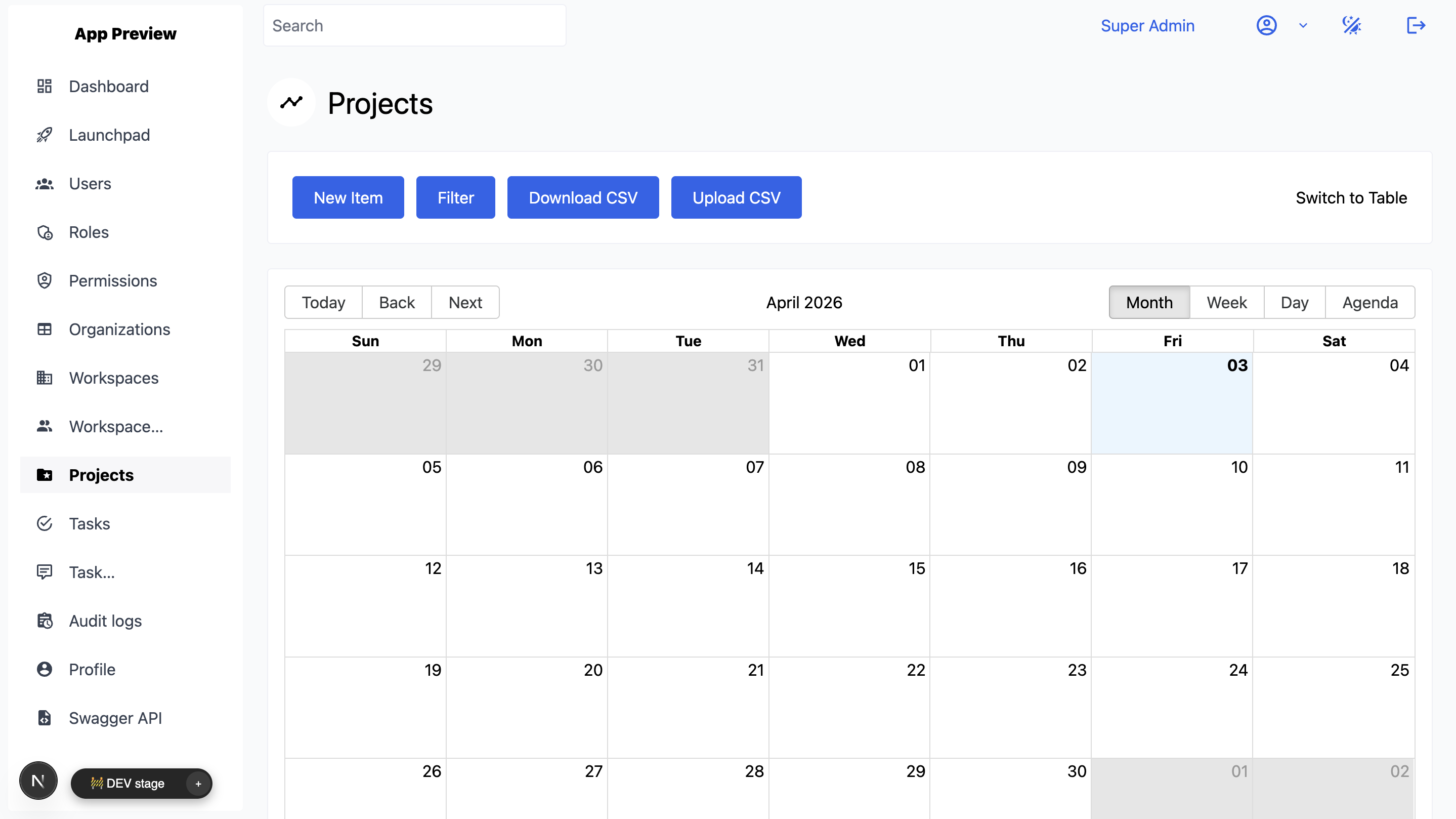The height and width of the screenshot is (819, 1456).
Task: Select the Agenda view option
Action: (x=1370, y=302)
